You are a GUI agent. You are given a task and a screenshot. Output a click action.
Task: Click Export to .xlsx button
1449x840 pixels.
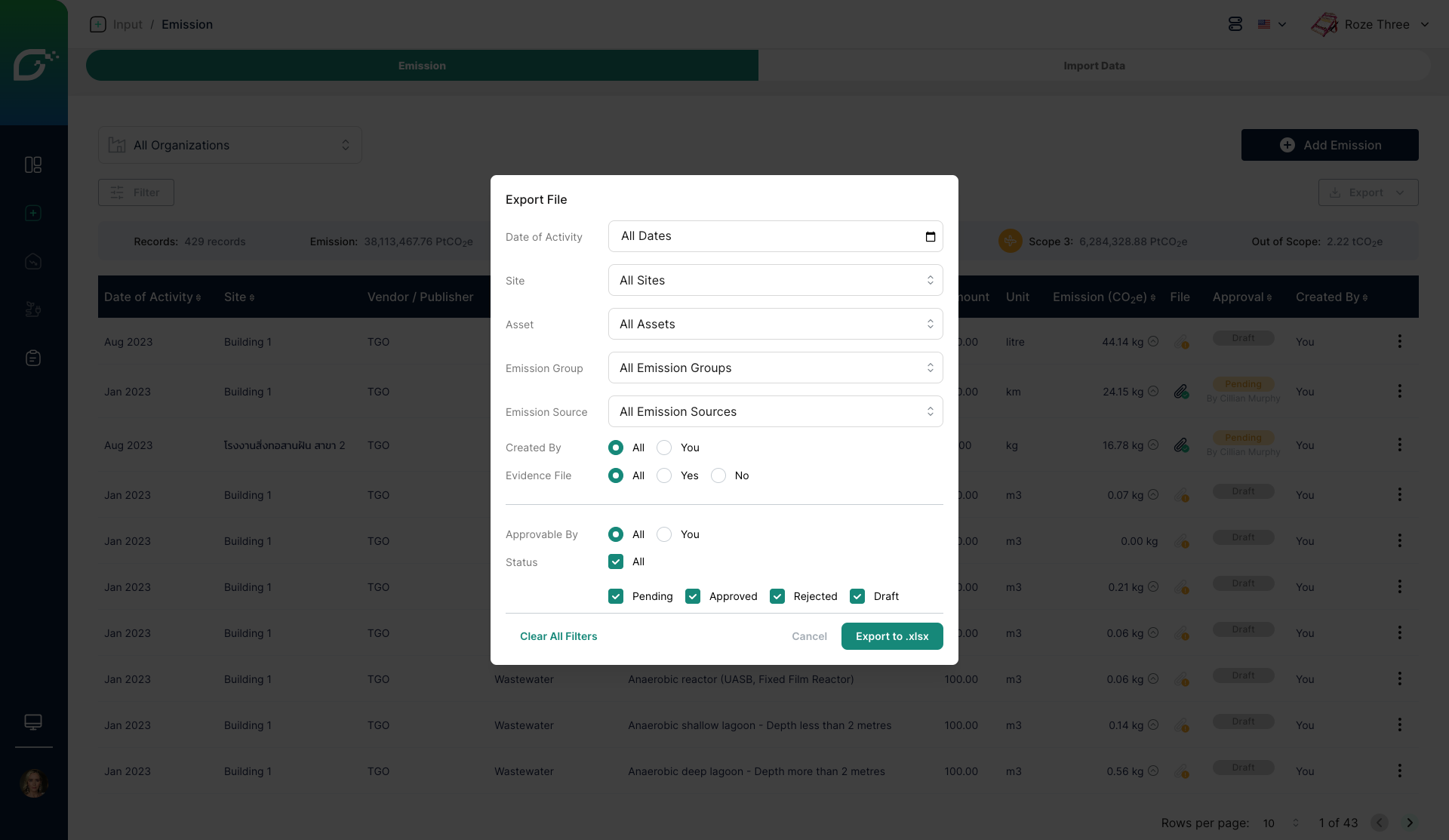click(x=891, y=636)
